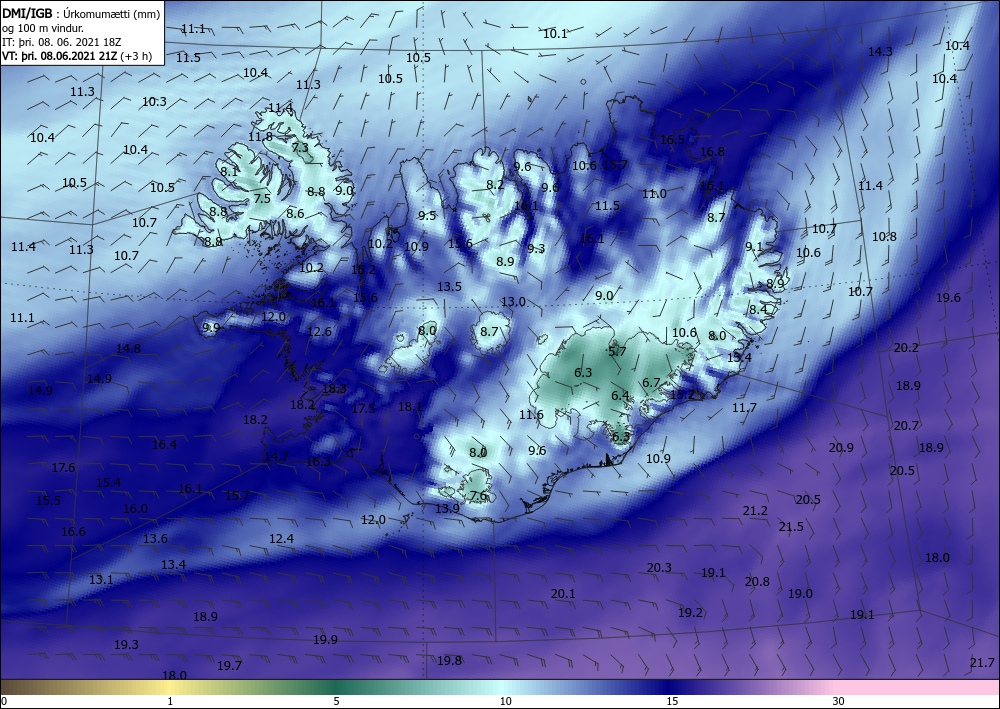Click the value 13.0 on the map

click(513, 302)
